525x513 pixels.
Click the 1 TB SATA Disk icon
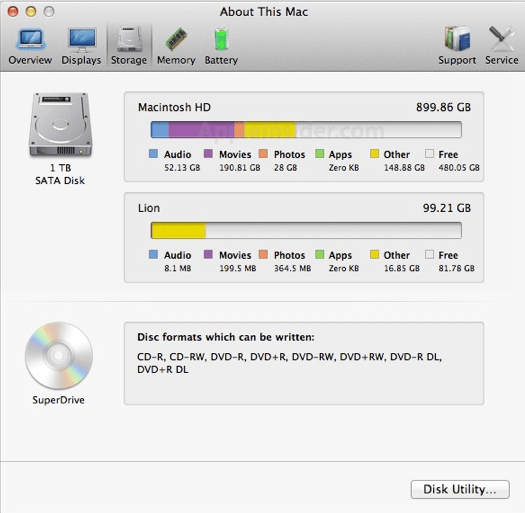[60, 125]
